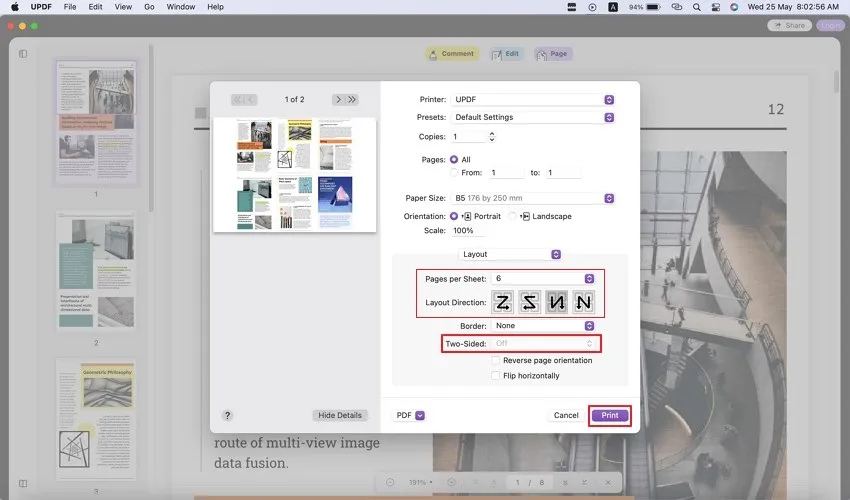The image size is (850, 500).
Task: Open print dialog help question mark
Action: pyautogui.click(x=227, y=415)
